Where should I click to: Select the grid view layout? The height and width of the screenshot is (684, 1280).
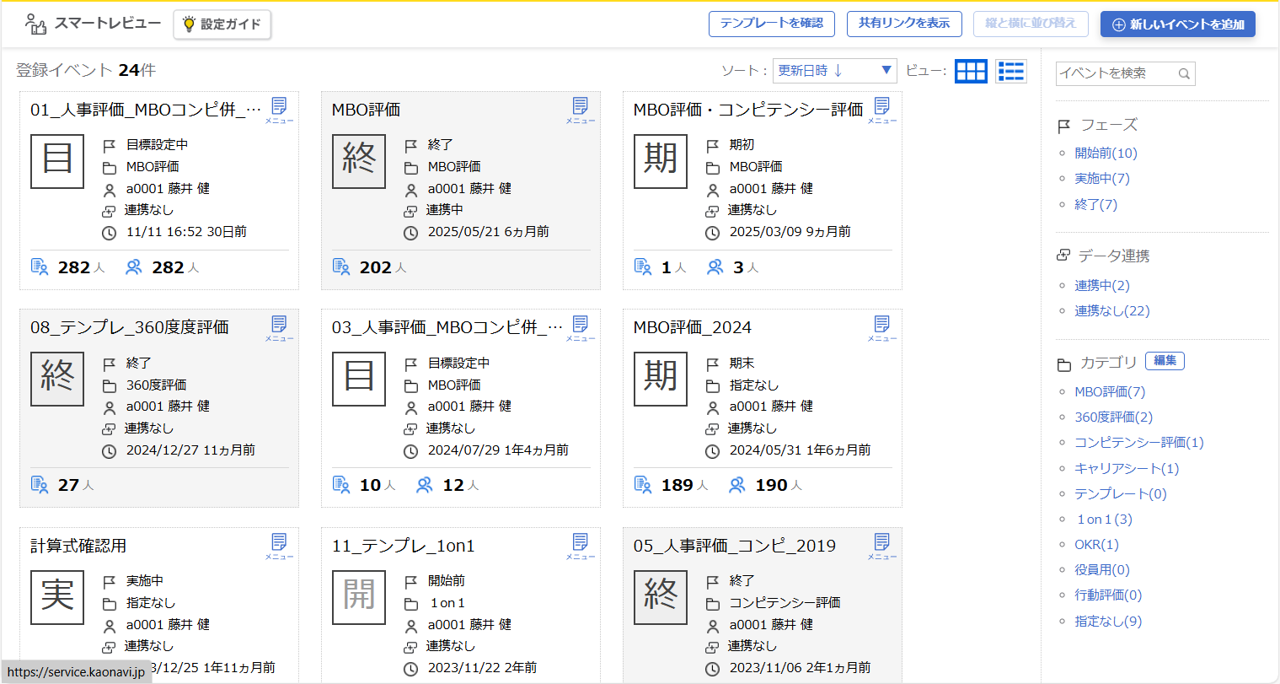coord(971,72)
